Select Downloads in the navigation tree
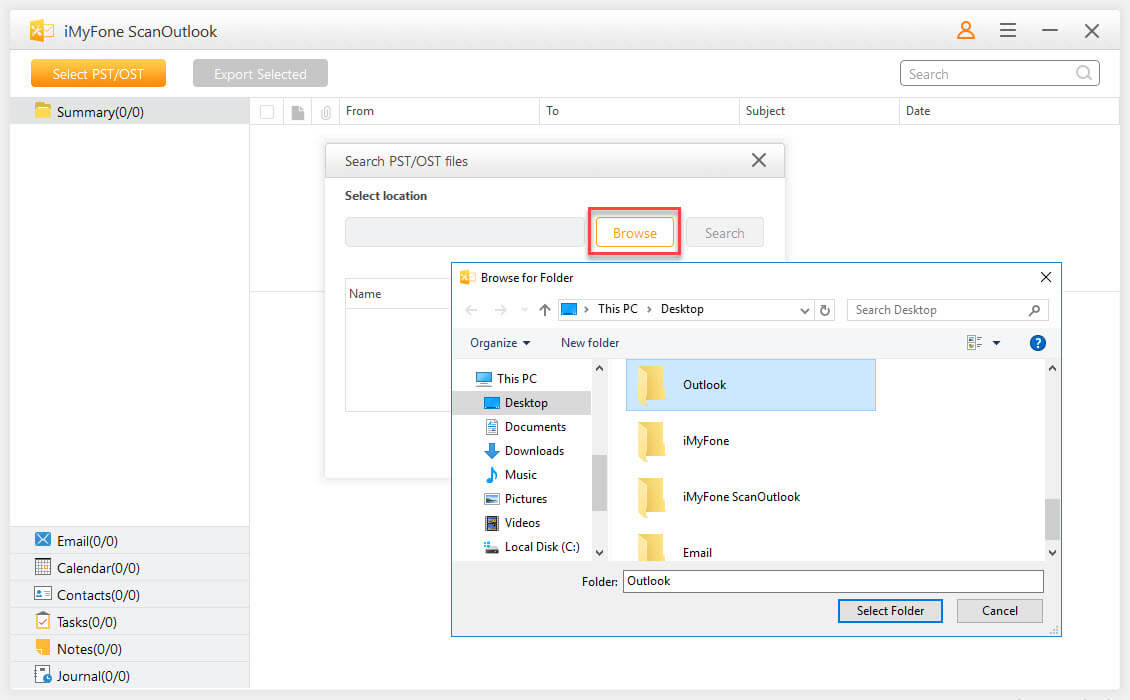Viewport: 1130px width, 700px height. coord(534,451)
